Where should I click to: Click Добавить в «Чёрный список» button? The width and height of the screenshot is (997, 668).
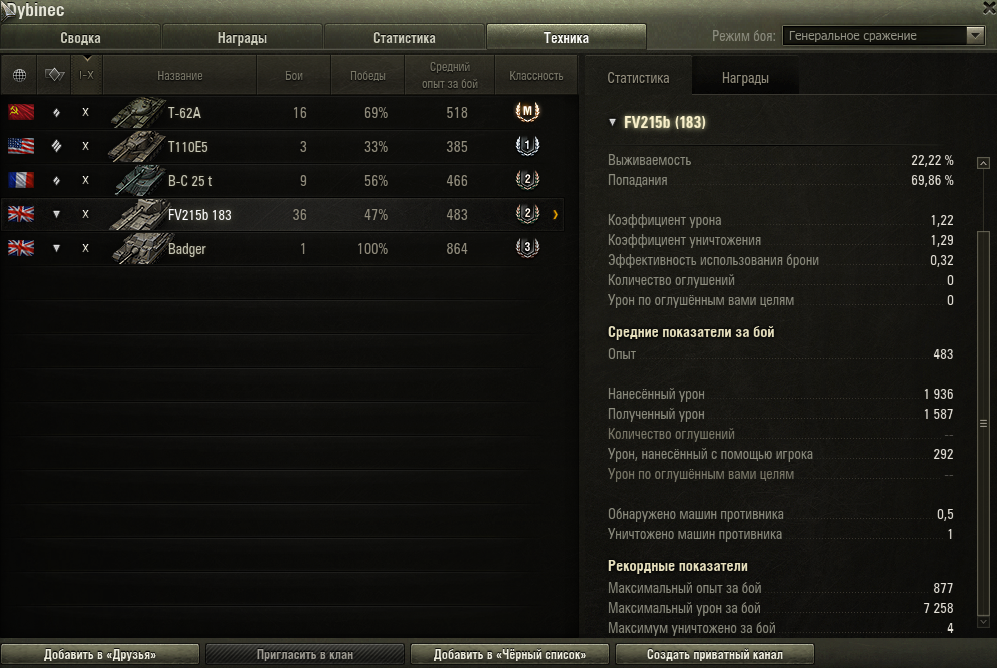(510, 654)
